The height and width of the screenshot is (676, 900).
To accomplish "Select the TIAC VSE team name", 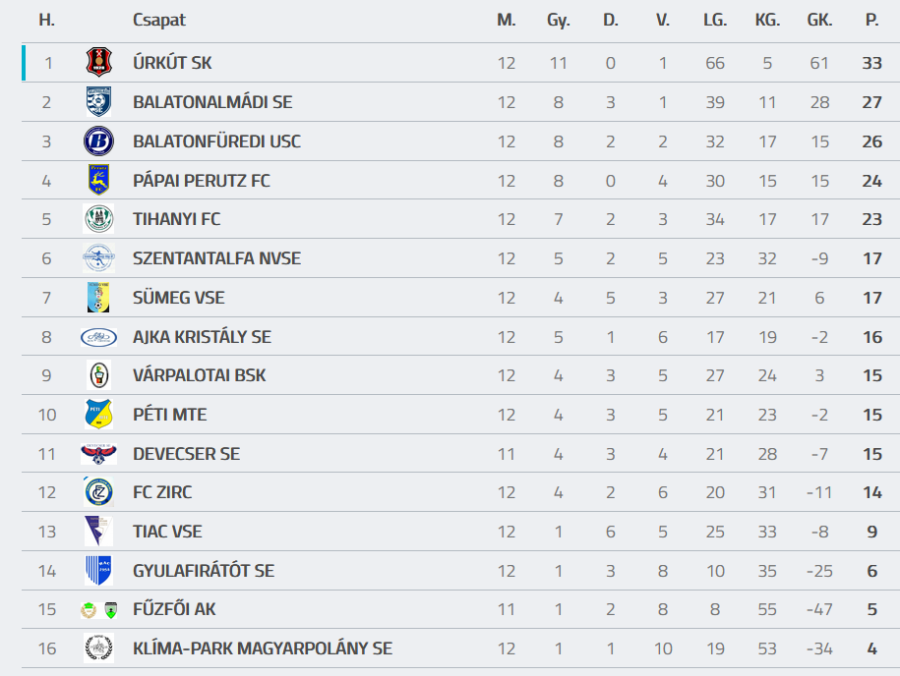I will click(167, 532).
